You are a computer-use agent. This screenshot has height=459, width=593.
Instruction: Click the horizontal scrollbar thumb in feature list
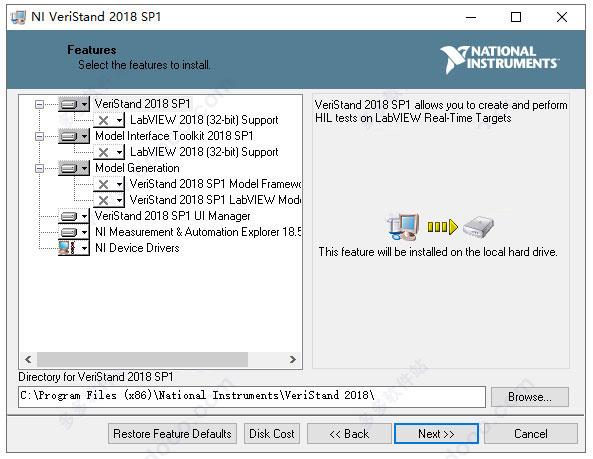(x=142, y=359)
